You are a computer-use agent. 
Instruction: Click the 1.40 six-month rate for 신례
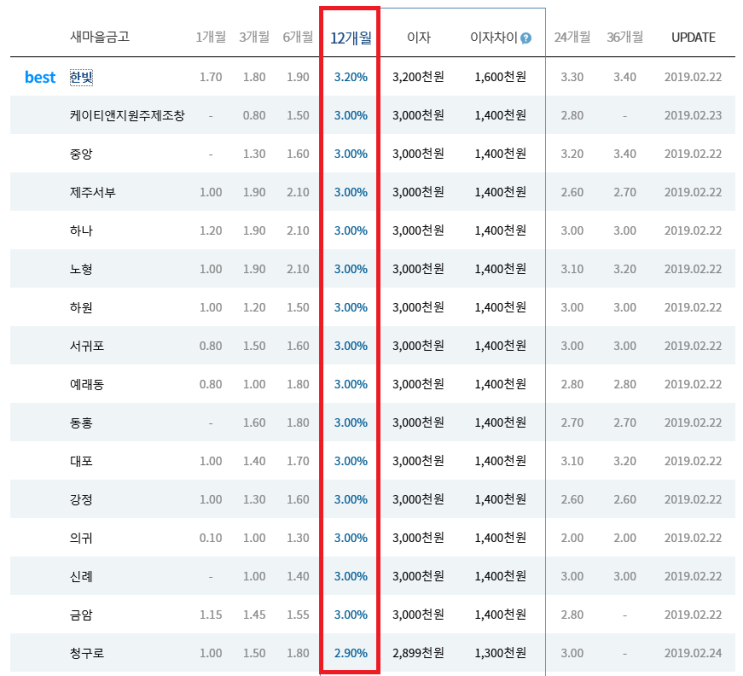coord(298,577)
